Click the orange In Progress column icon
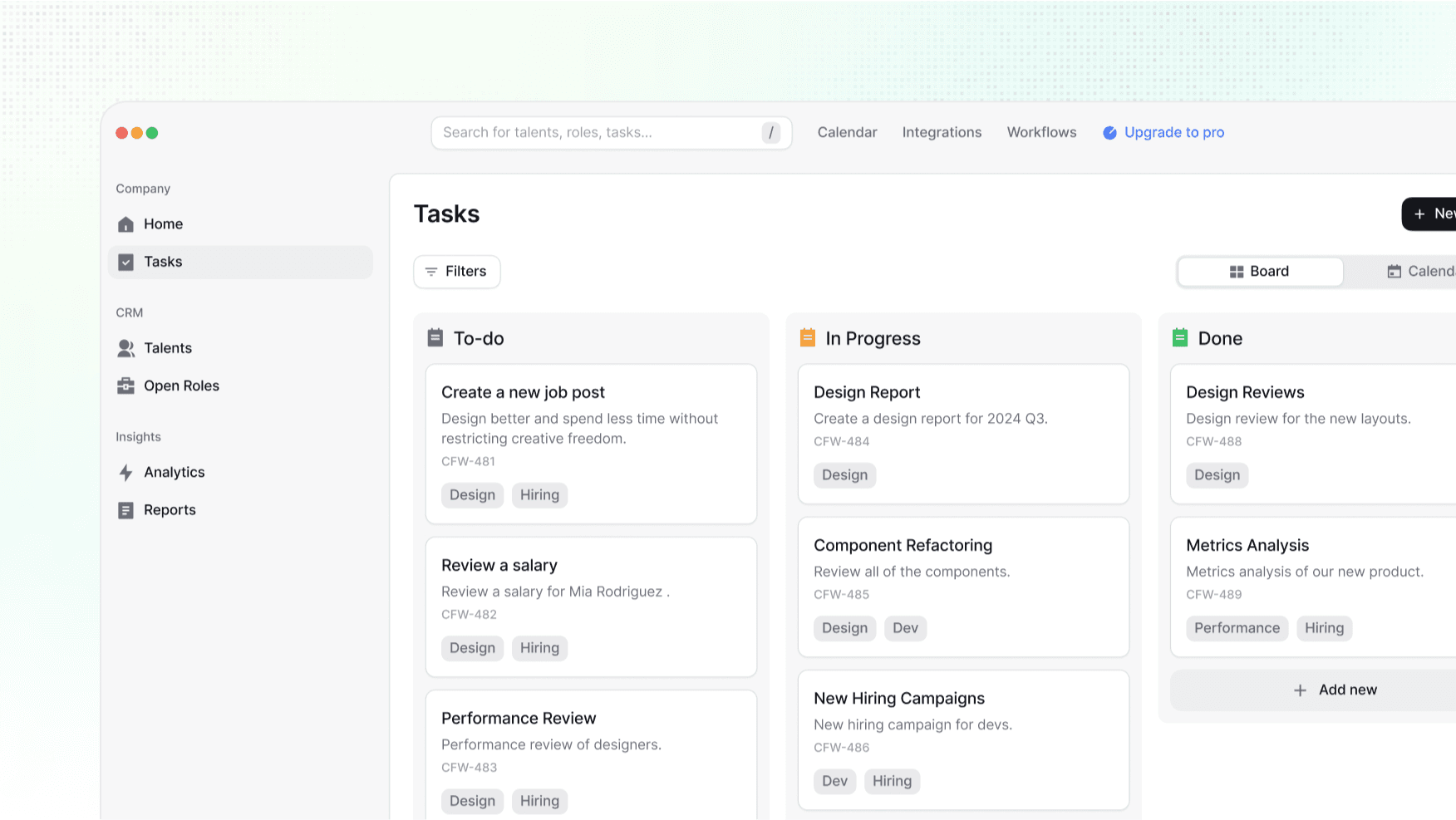The width and height of the screenshot is (1456, 820). [807, 337]
